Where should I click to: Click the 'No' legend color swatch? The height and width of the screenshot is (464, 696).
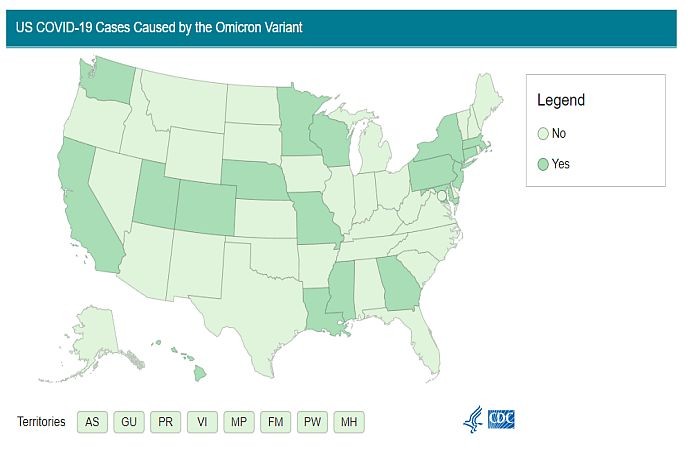pyautogui.click(x=543, y=133)
